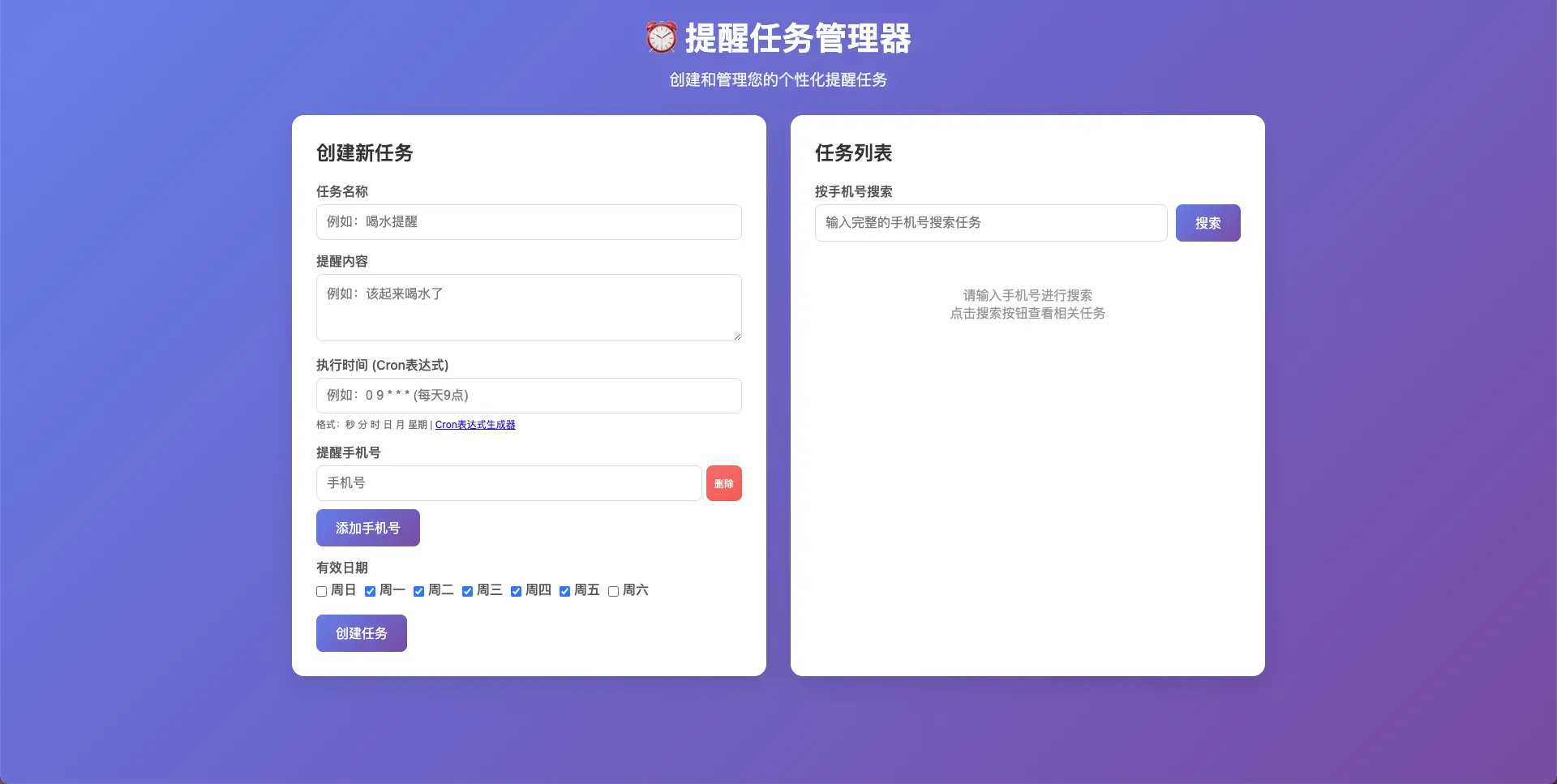Disable the 周四 checkbox

[517, 591]
